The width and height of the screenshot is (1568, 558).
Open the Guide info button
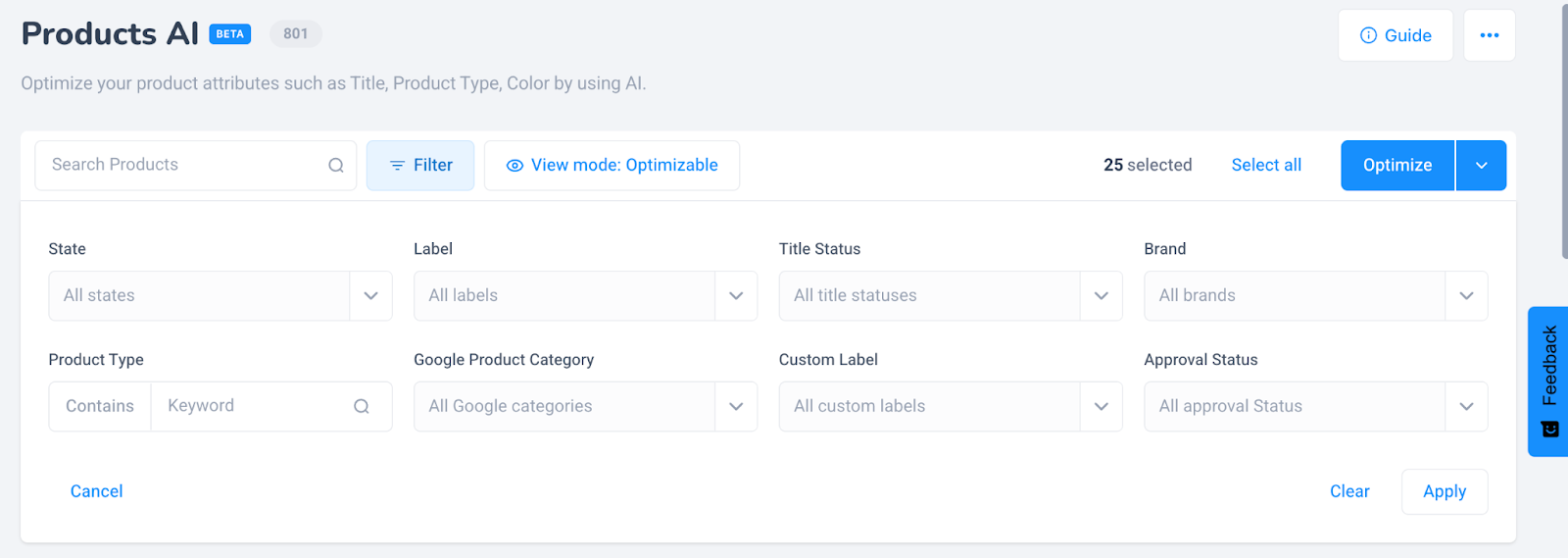[1396, 35]
